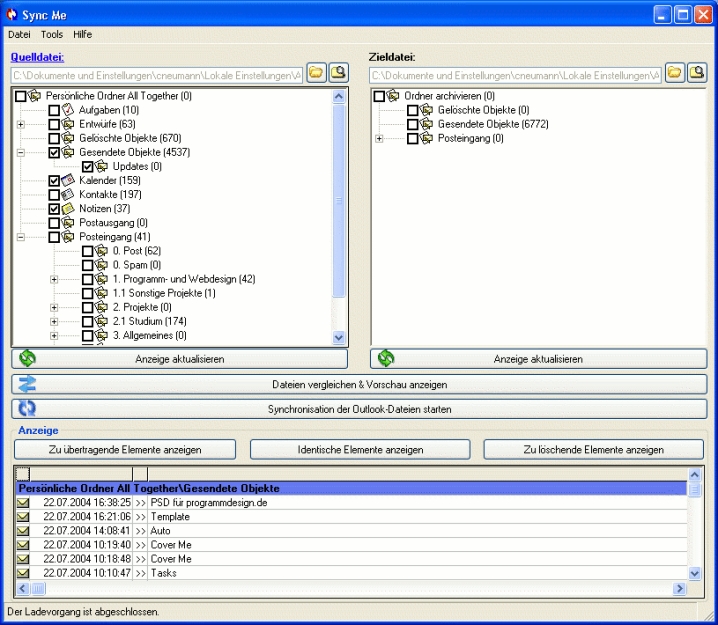Expand the Entwürfe (63) tree node
This screenshot has height=625, width=718.
coord(21,124)
